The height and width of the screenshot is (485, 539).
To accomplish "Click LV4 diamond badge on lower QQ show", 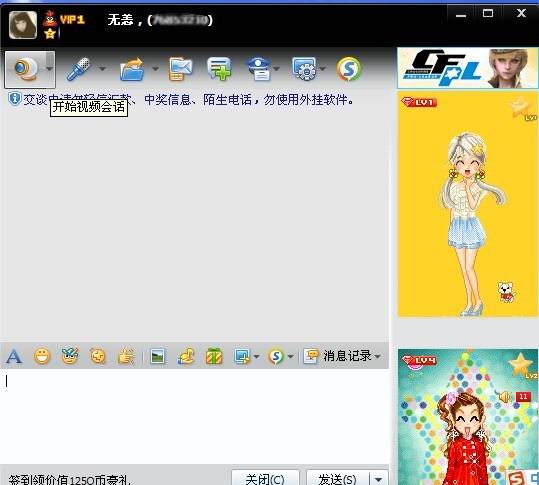I will [419, 360].
